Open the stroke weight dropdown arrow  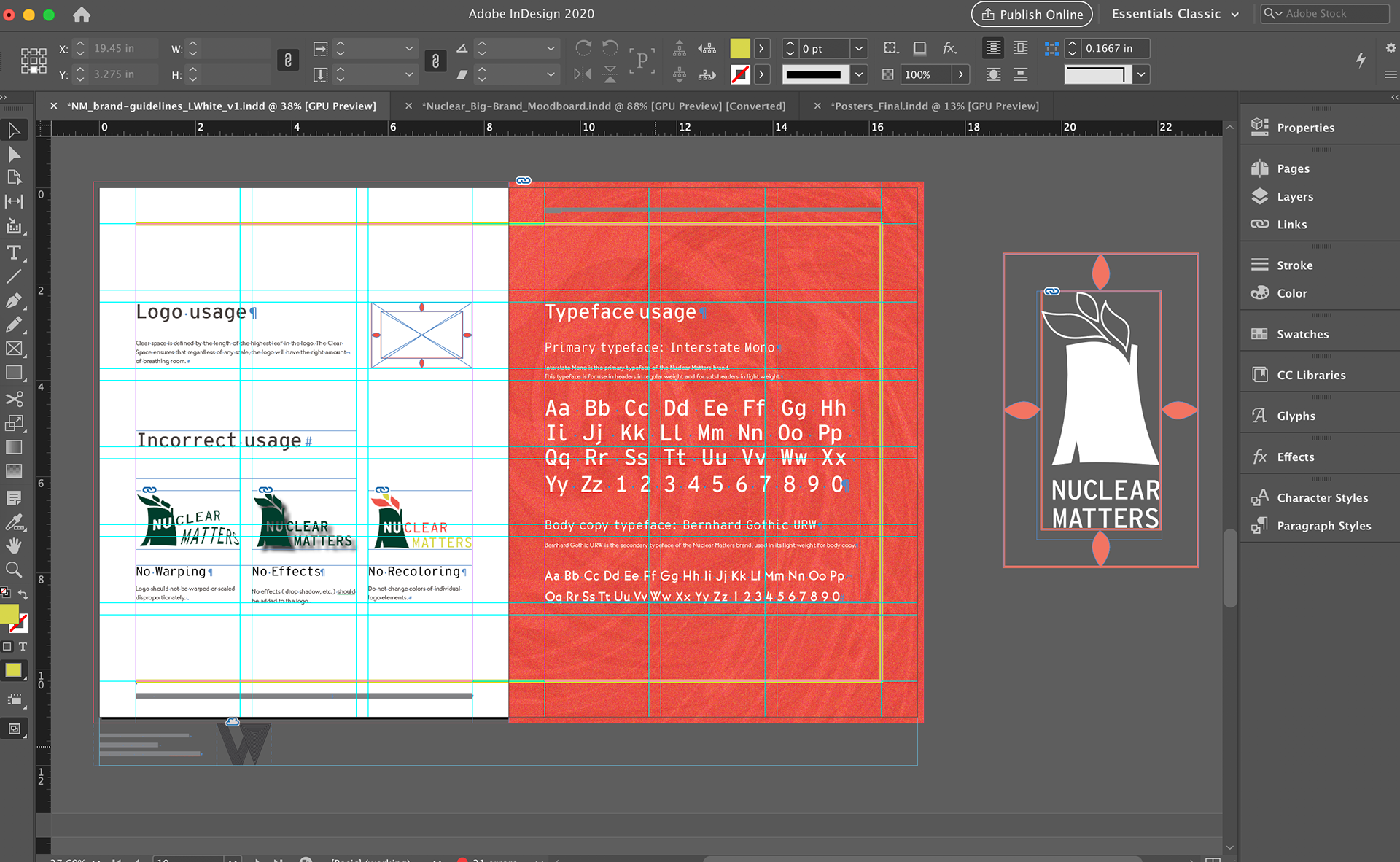tap(859, 48)
